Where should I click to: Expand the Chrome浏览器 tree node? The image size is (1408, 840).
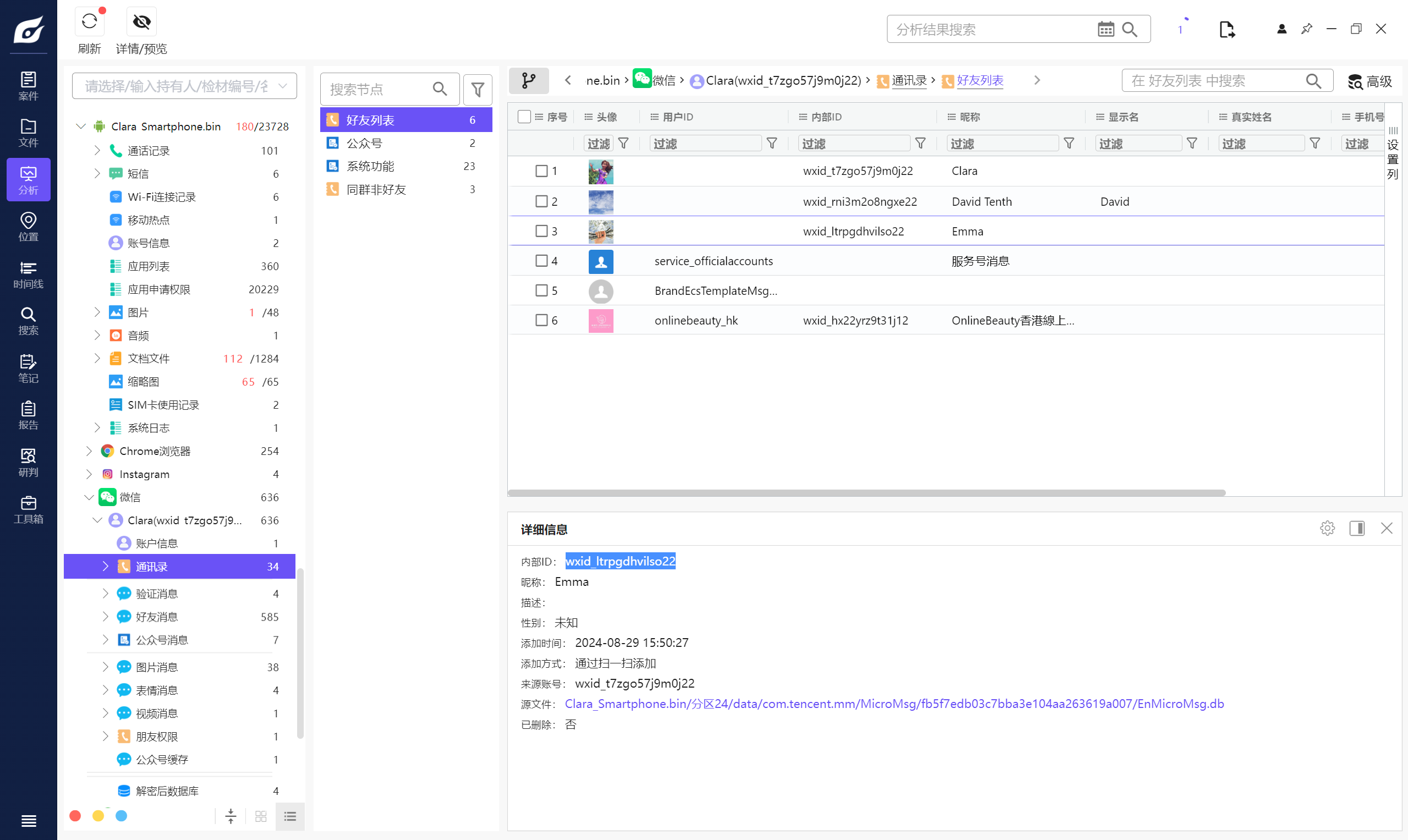tap(89, 451)
